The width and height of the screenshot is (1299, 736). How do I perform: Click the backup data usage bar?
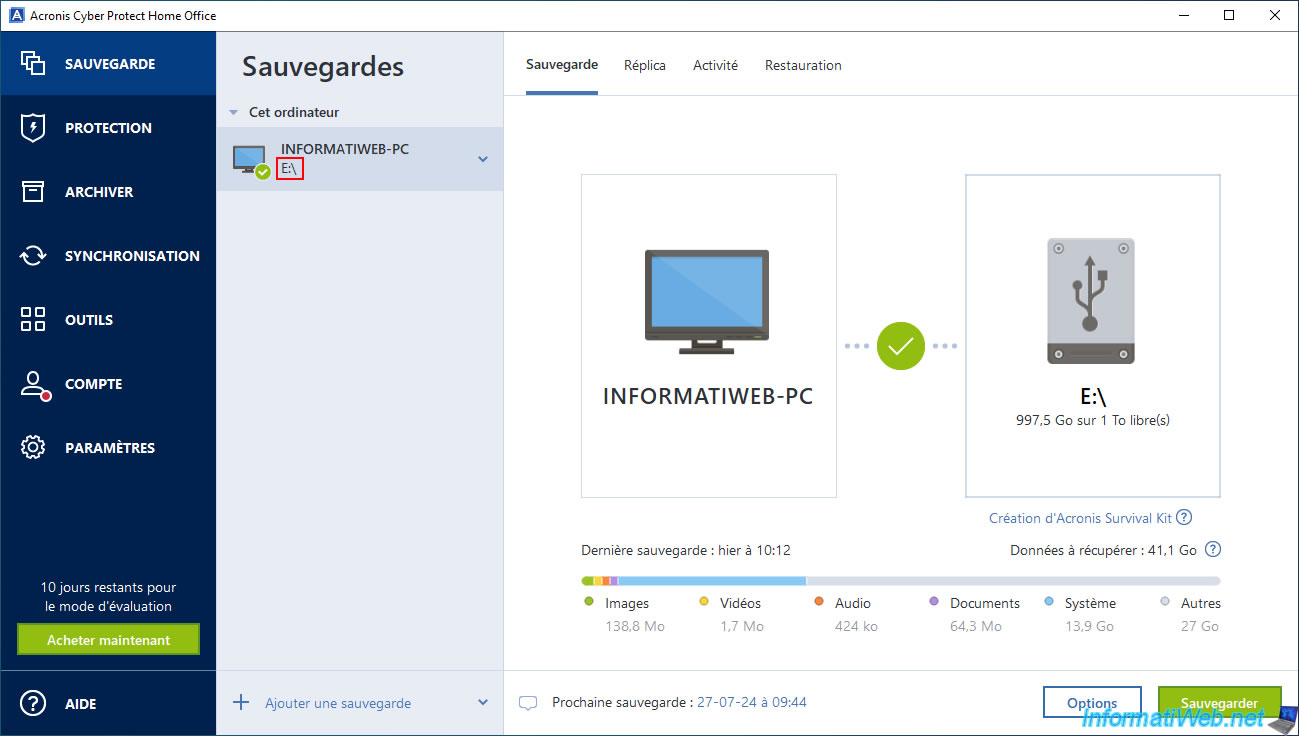click(x=901, y=580)
